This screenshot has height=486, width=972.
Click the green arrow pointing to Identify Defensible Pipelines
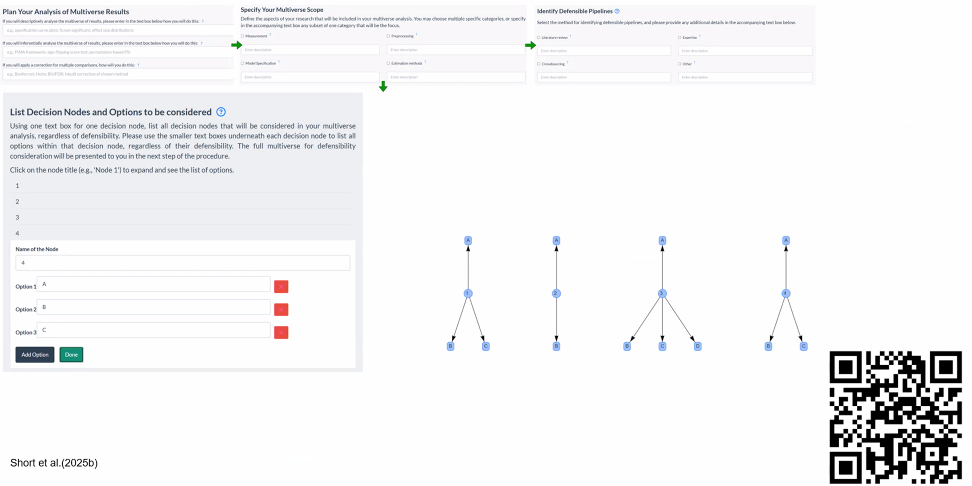(530, 45)
